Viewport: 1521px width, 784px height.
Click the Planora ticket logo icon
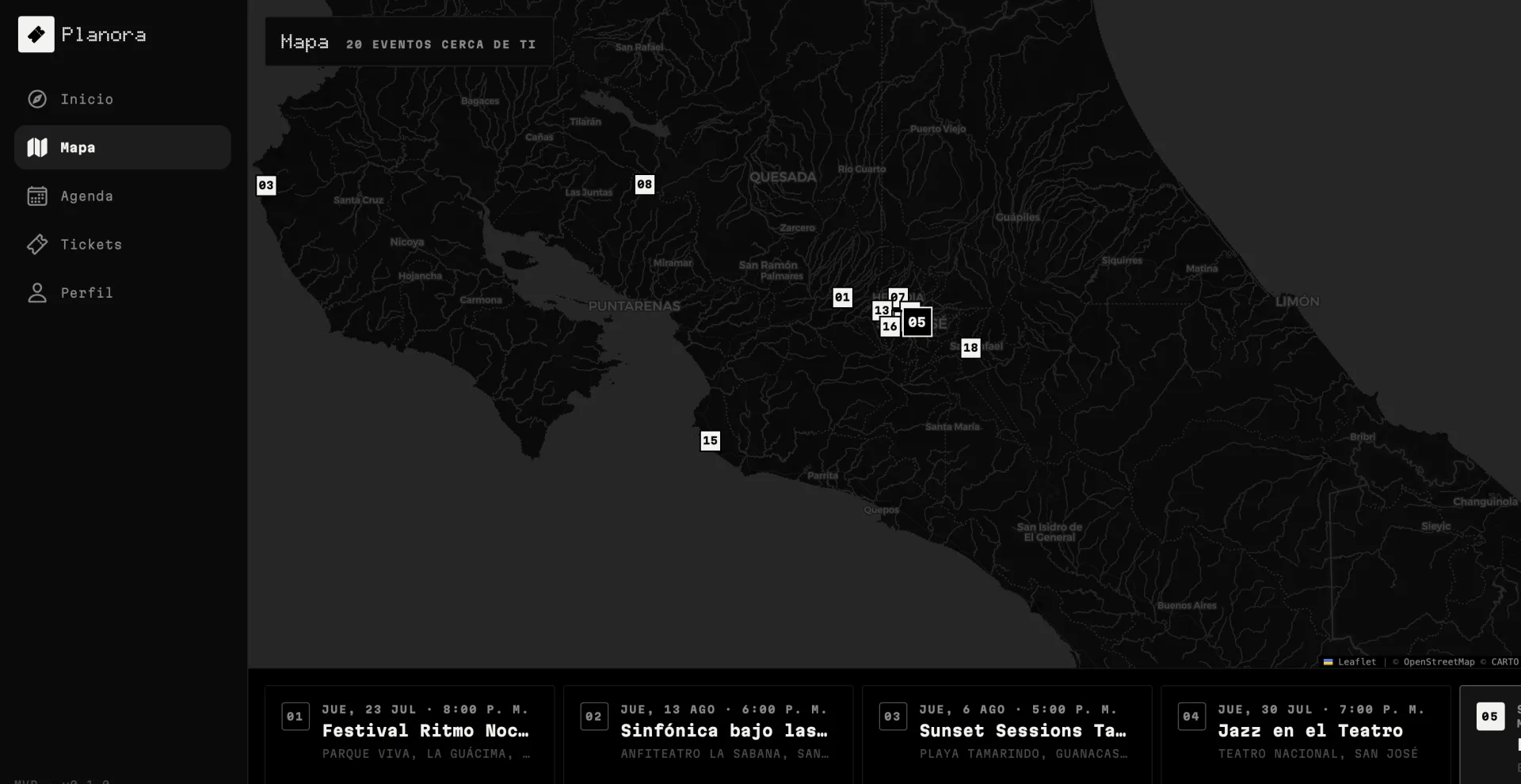(36, 34)
